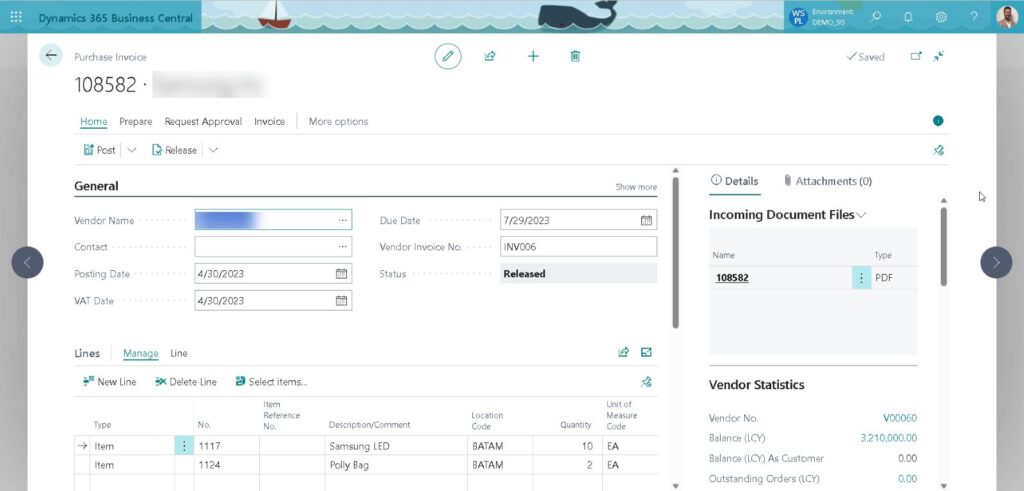Open the Request Approval menu
The width and height of the screenshot is (1024, 491).
coord(203,122)
